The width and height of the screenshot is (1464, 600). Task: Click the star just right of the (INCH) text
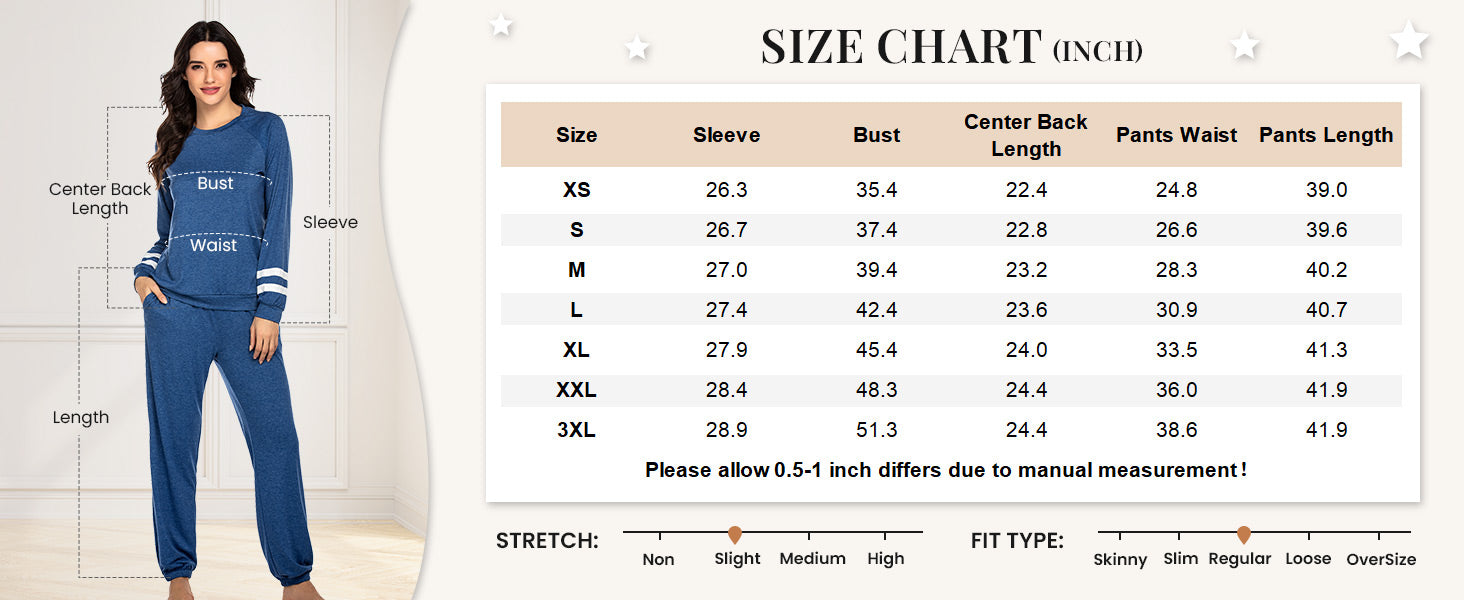click(1245, 45)
